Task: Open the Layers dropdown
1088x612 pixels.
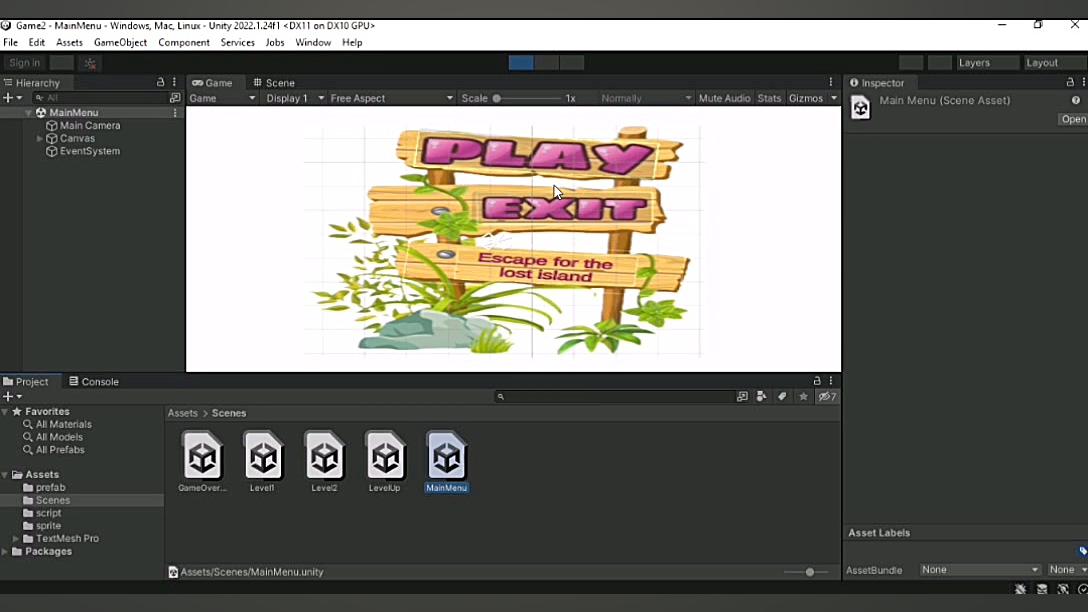Action: [987, 62]
